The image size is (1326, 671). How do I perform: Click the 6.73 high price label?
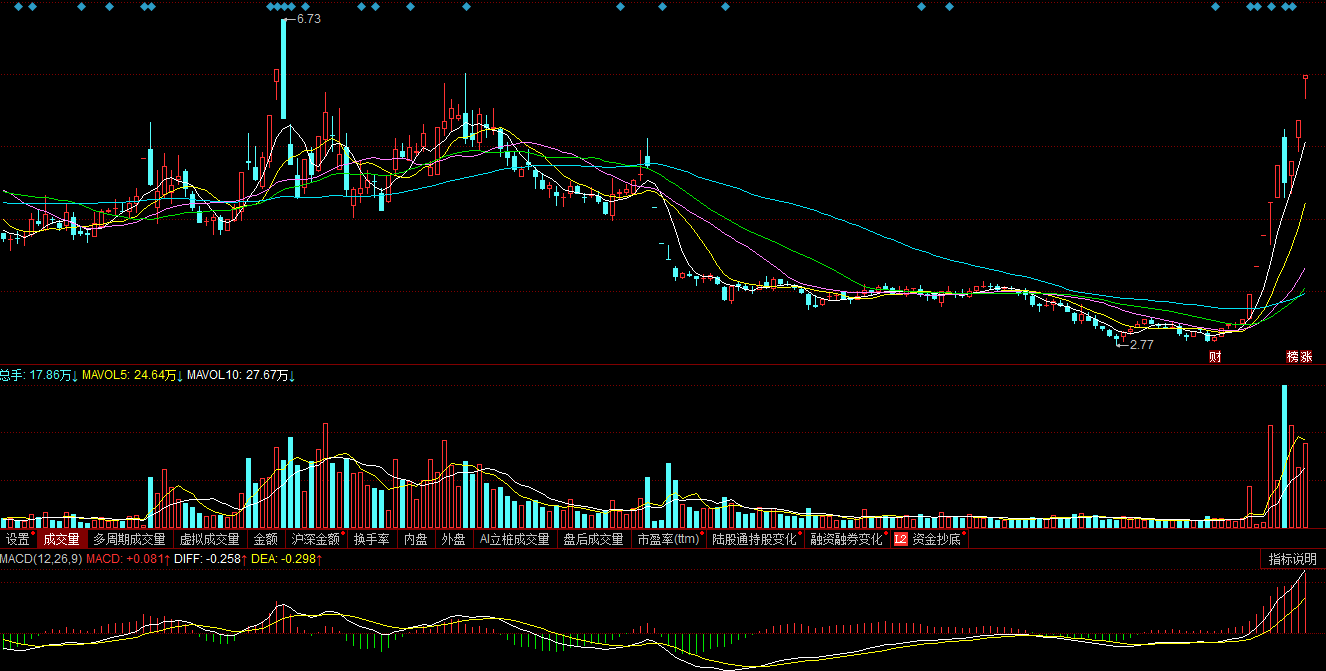point(308,19)
